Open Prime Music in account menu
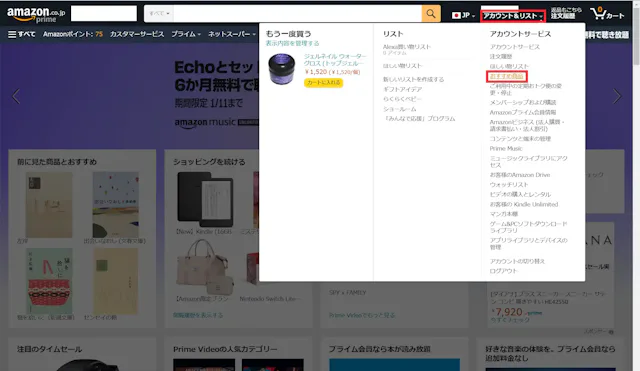This screenshot has width=640, height=371. [506, 149]
